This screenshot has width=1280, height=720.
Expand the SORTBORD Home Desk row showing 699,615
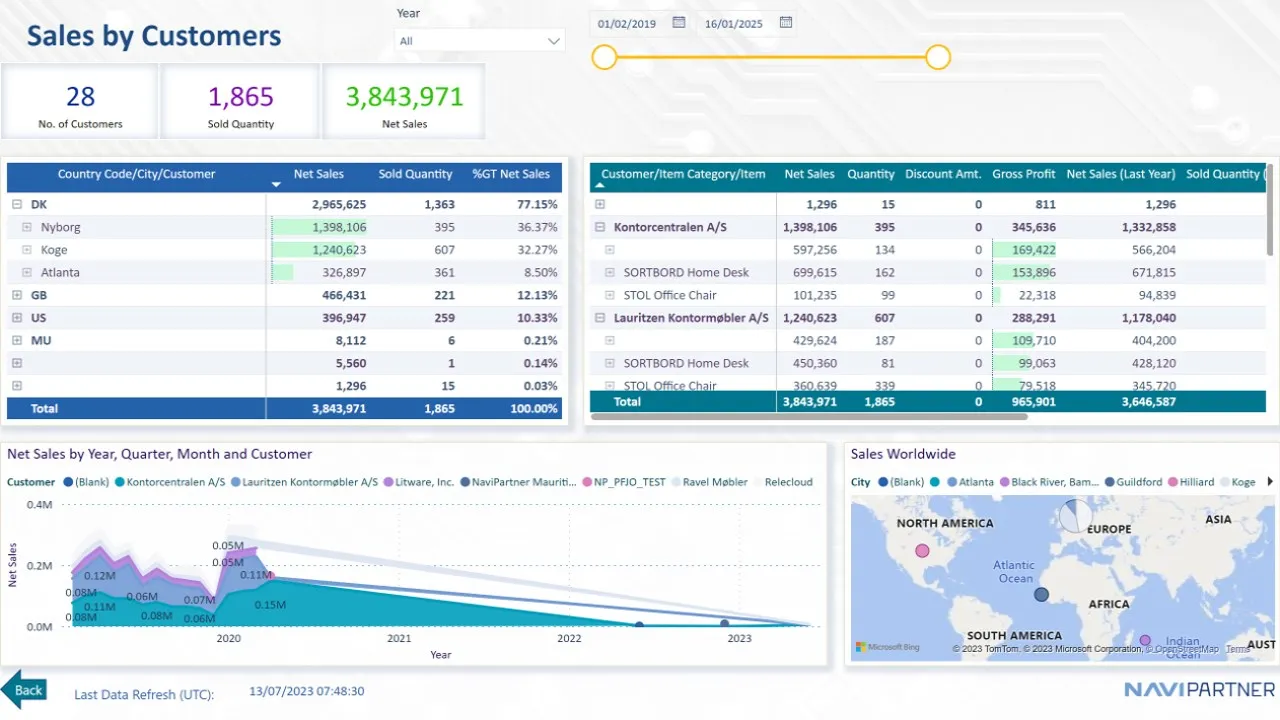click(x=610, y=272)
